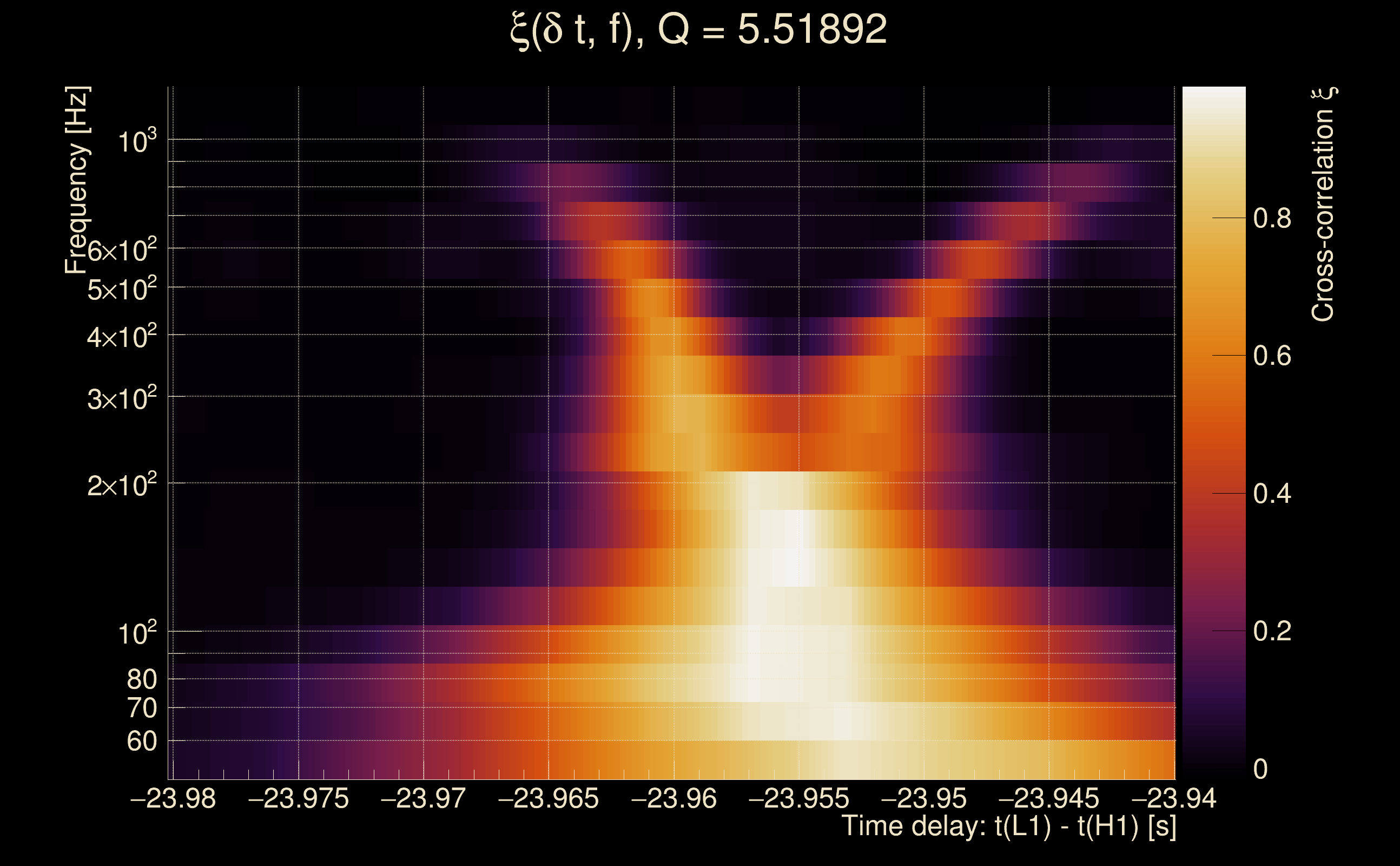Click the 0.8 tick label on colorbar
This screenshot has width=1400, height=866.
tap(1272, 218)
